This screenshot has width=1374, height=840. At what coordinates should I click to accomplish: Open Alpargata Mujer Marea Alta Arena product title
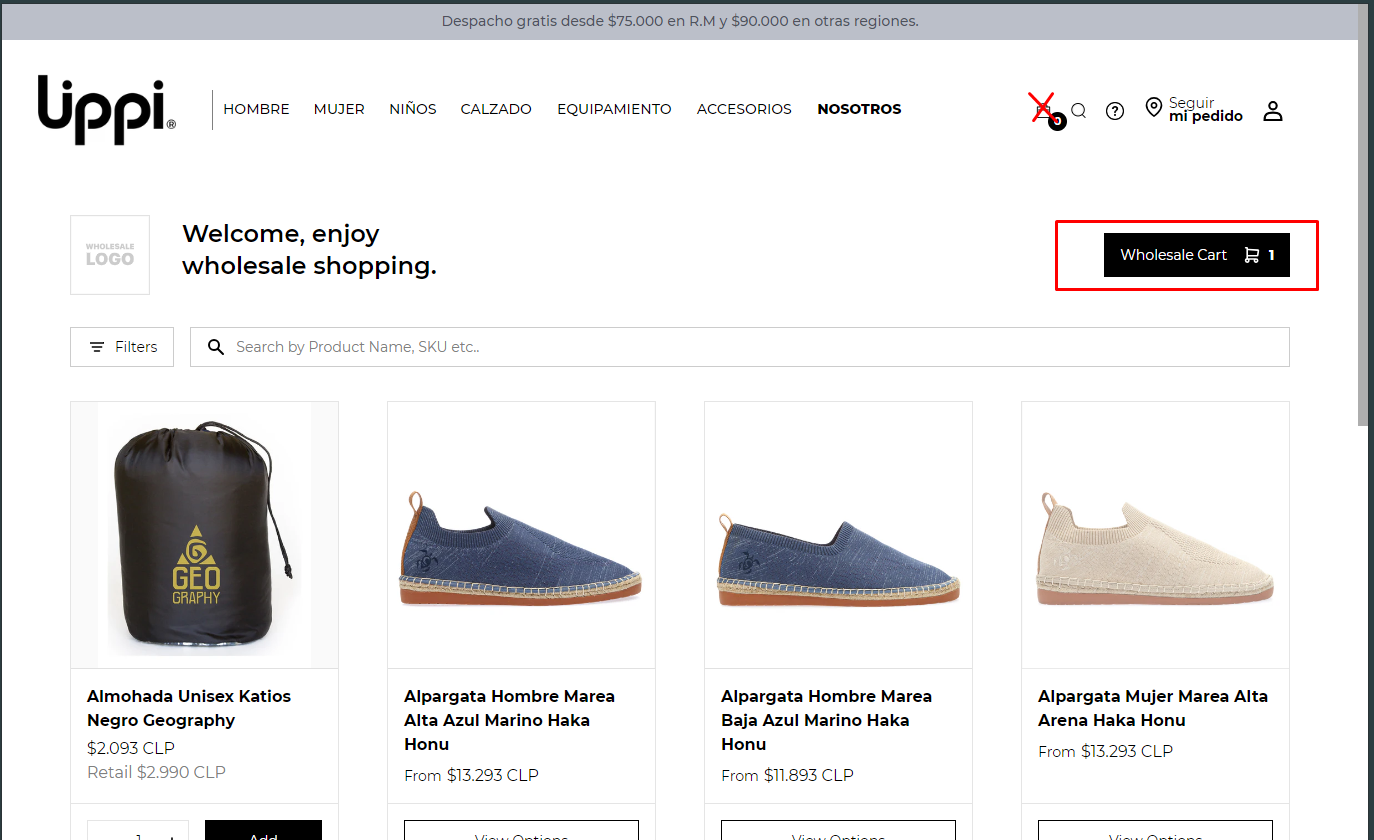pyautogui.click(x=1152, y=708)
